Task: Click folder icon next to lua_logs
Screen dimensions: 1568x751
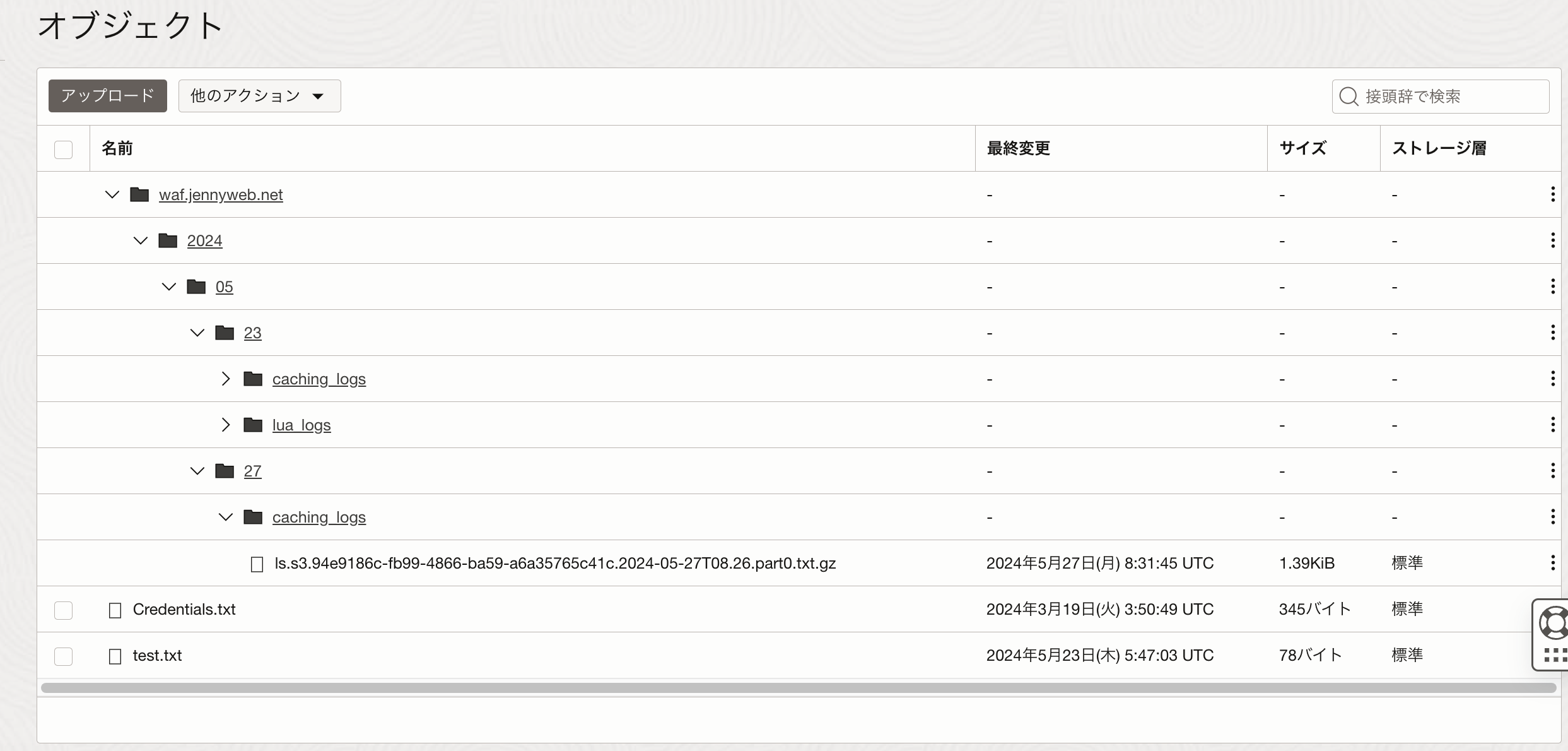Action: pyautogui.click(x=253, y=425)
